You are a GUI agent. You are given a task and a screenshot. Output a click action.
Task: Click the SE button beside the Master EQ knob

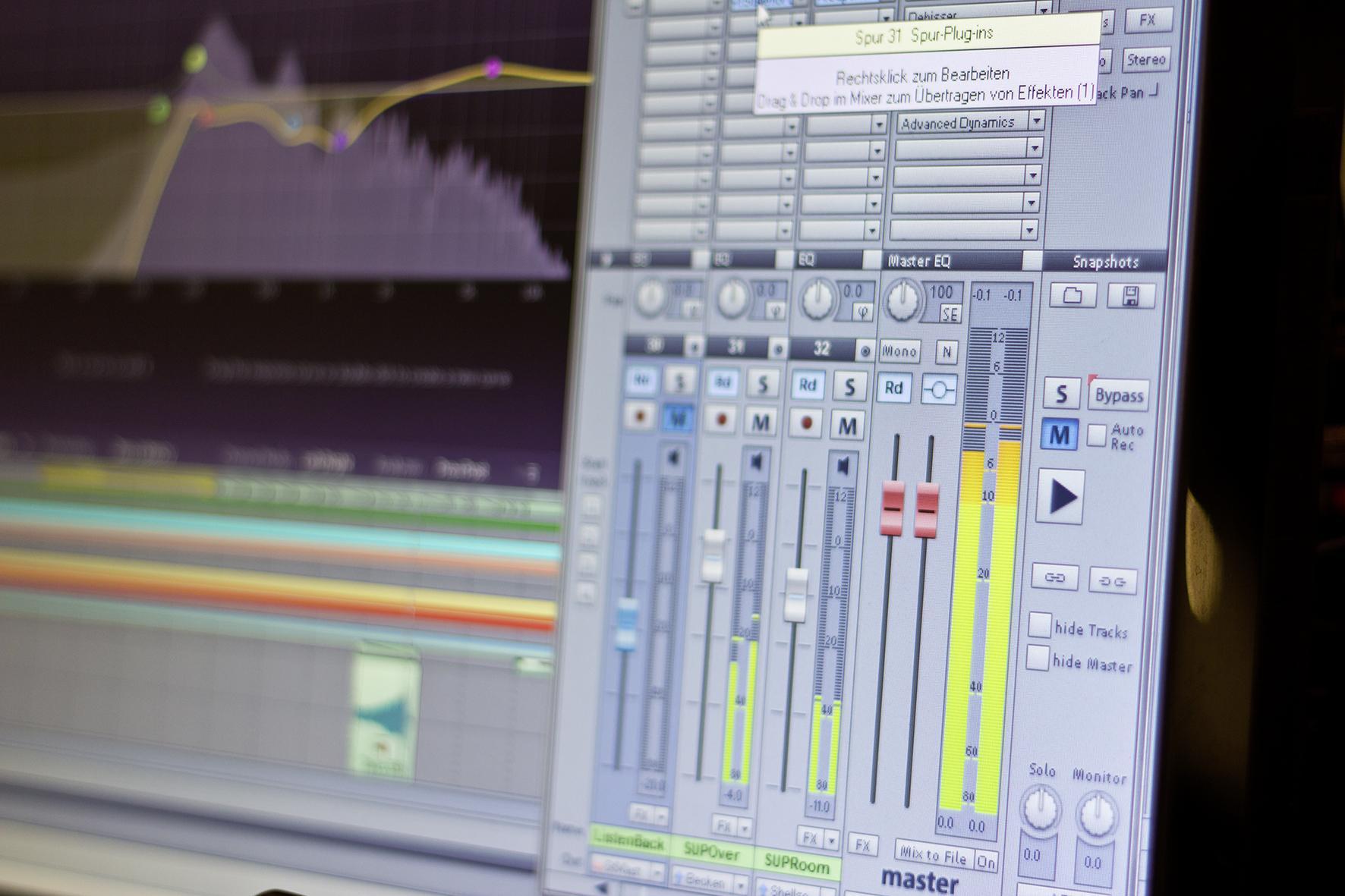pos(950,313)
